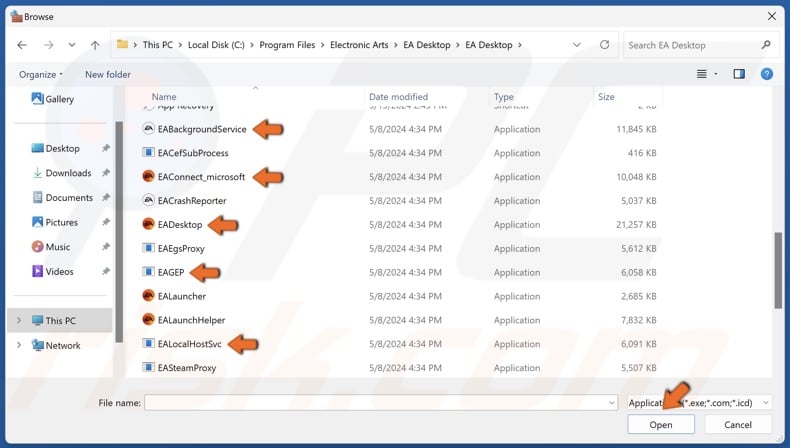Viewport: 790px width, 448px height.
Task: Open the Help icon
Action: tap(766, 74)
